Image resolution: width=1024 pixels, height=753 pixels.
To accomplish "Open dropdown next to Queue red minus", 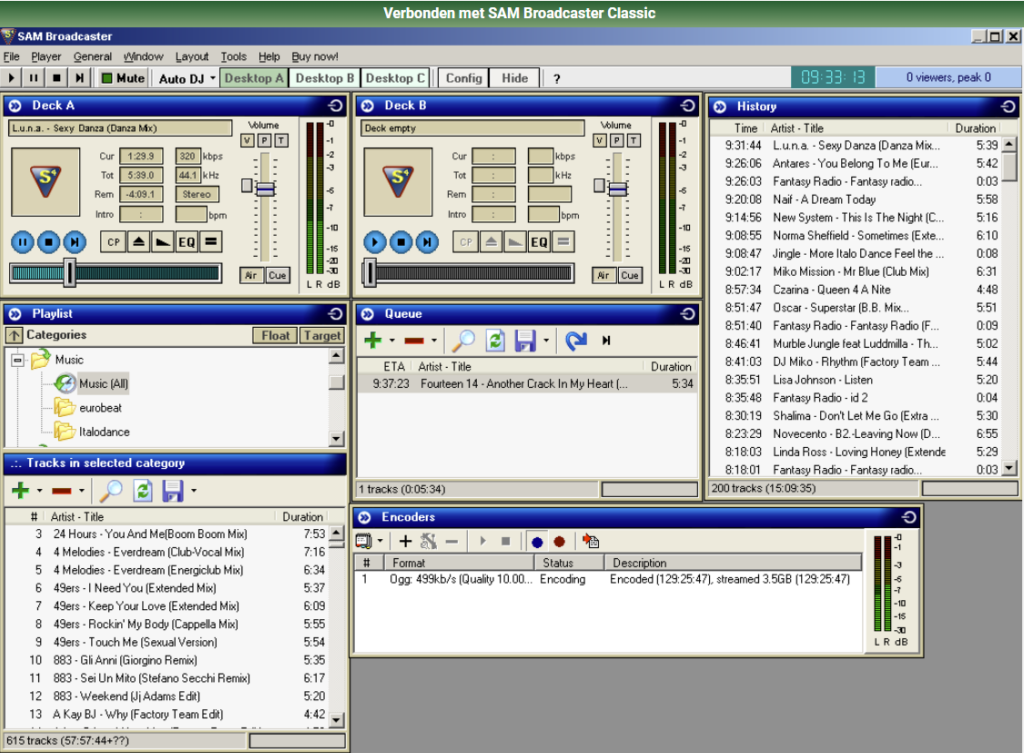I will click(434, 340).
